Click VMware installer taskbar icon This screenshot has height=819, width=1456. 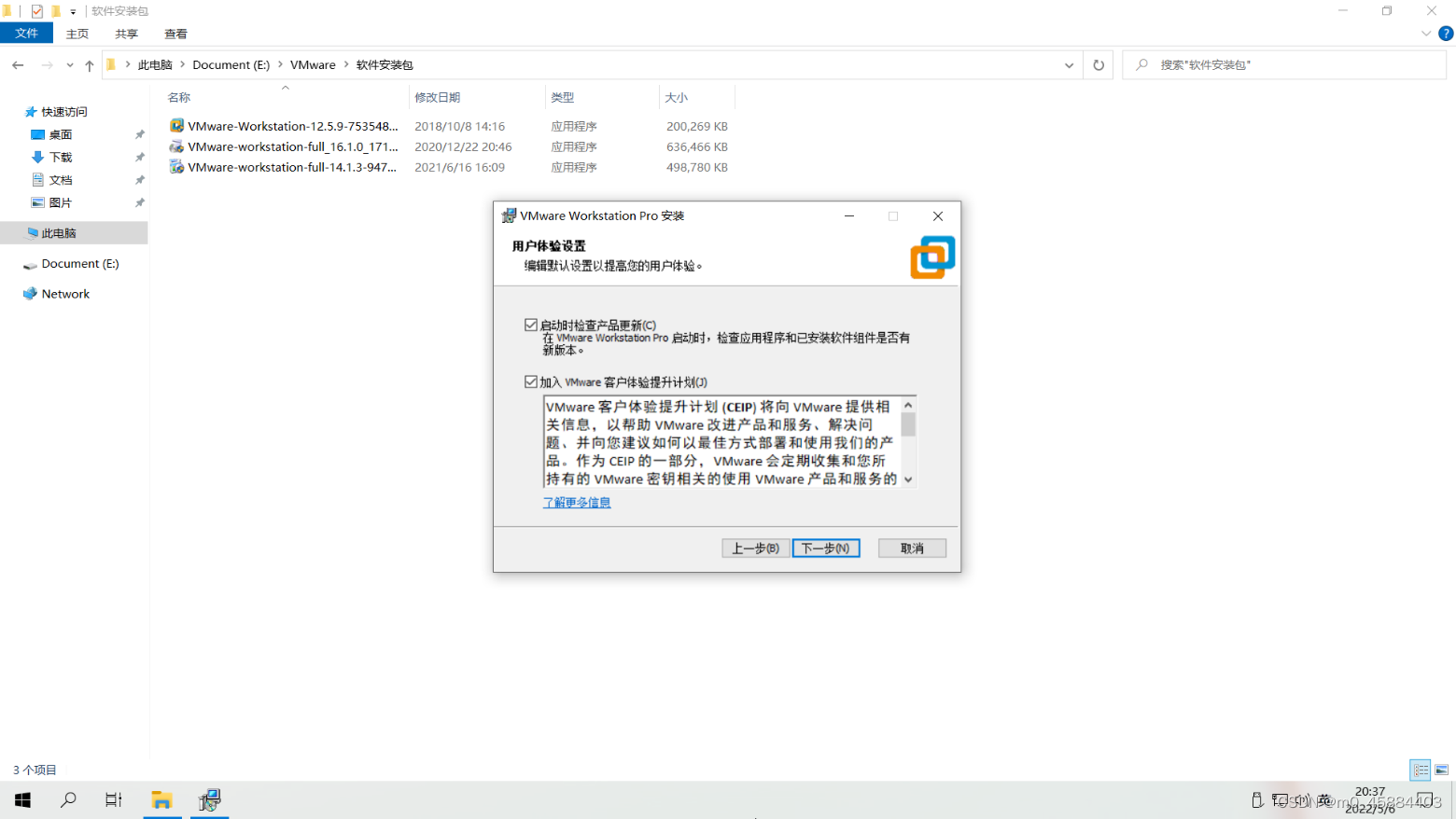pyautogui.click(x=209, y=799)
